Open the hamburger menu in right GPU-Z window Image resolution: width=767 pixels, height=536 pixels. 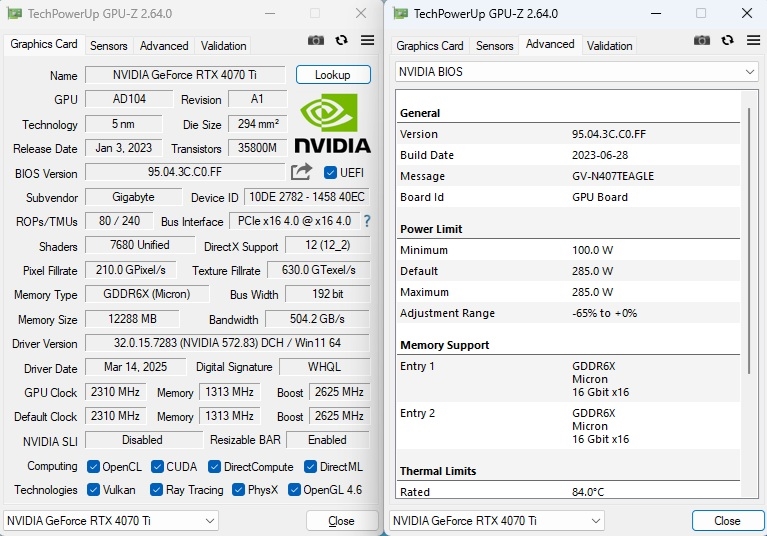click(753, 40)
